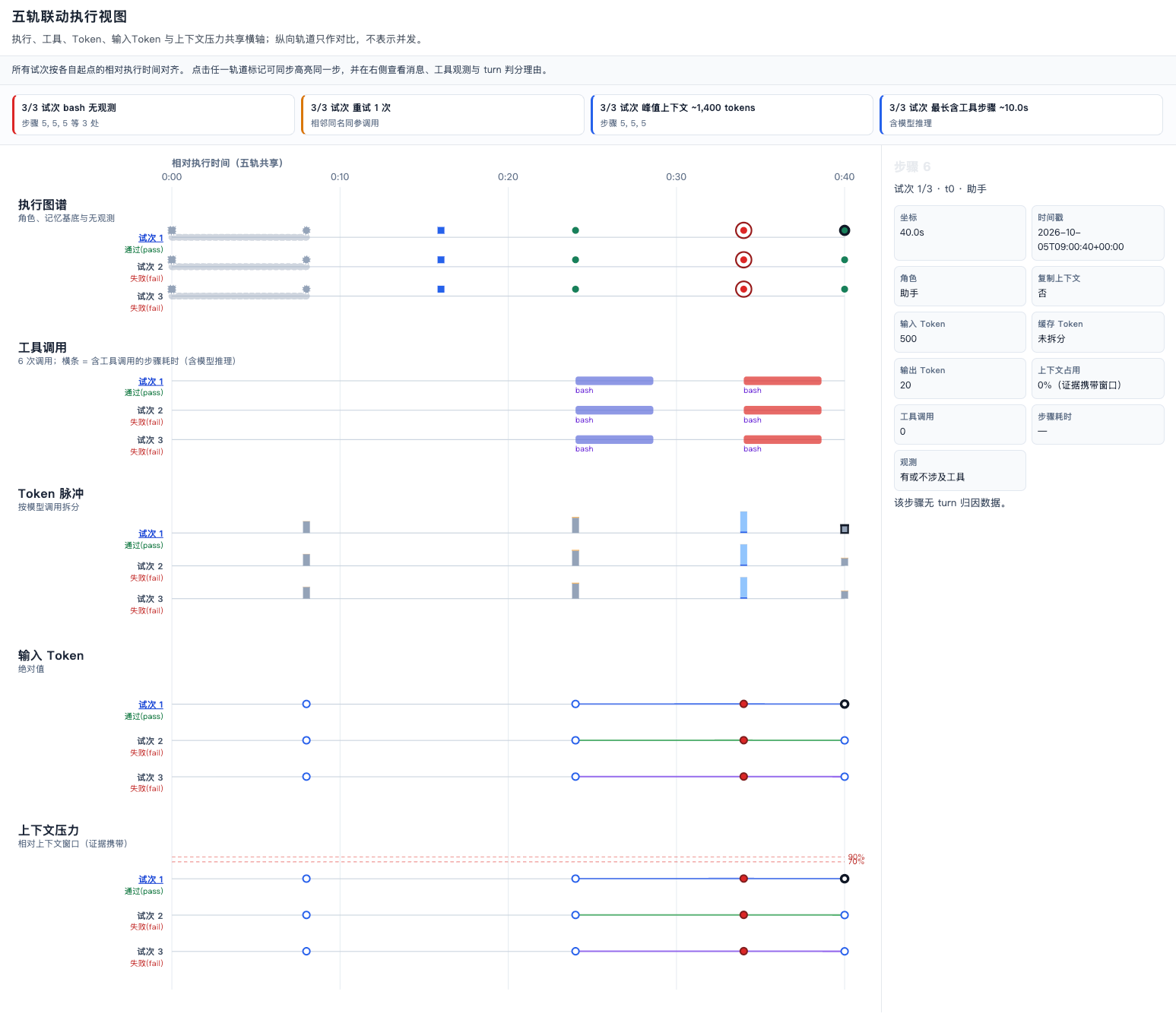This screenshot has width=1176, height=1020.
Task: Click the '观测' detail cell
Action: pos(960,470)
